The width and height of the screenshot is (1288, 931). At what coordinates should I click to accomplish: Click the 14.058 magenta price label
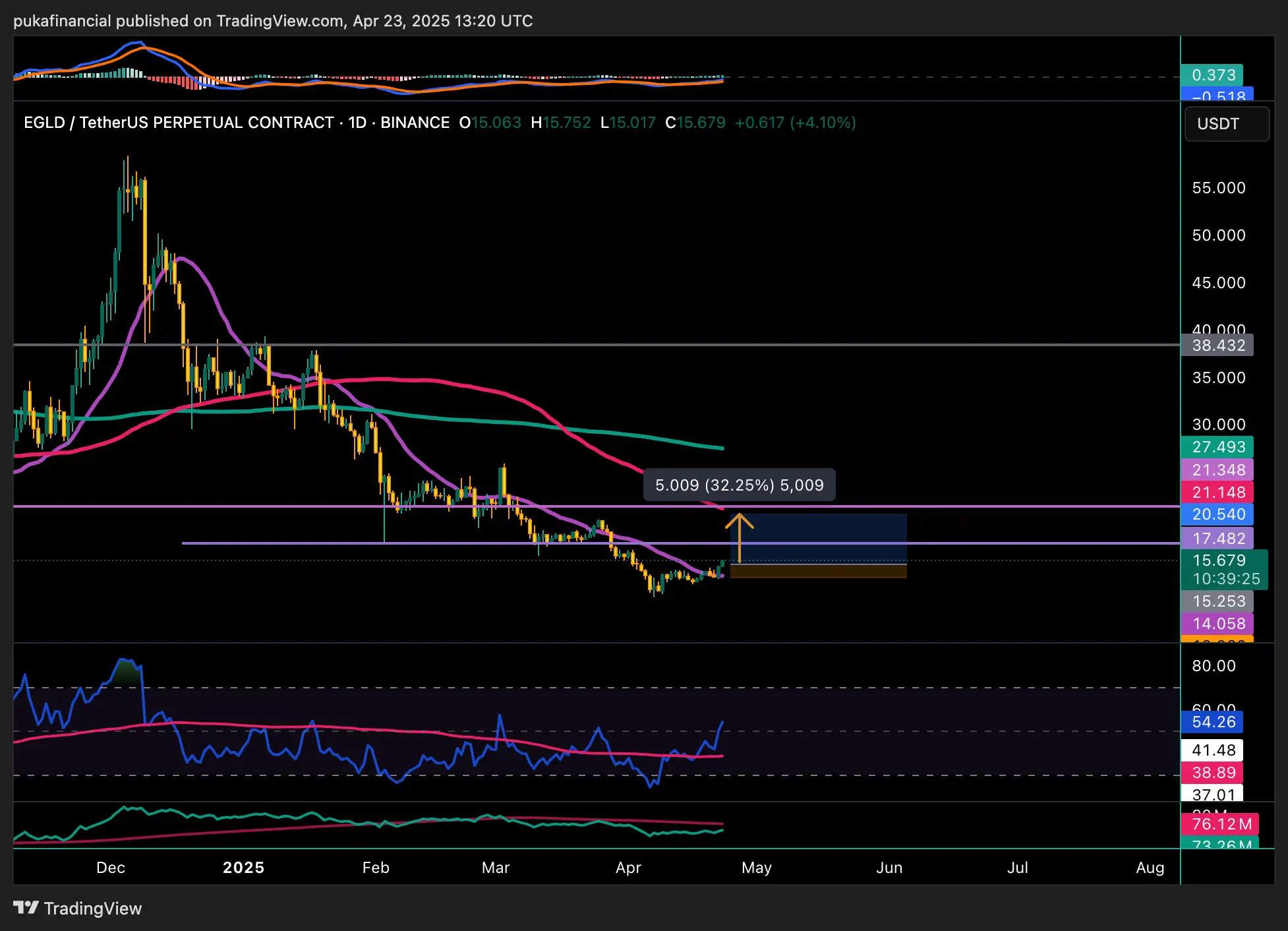click(1217, 624)
